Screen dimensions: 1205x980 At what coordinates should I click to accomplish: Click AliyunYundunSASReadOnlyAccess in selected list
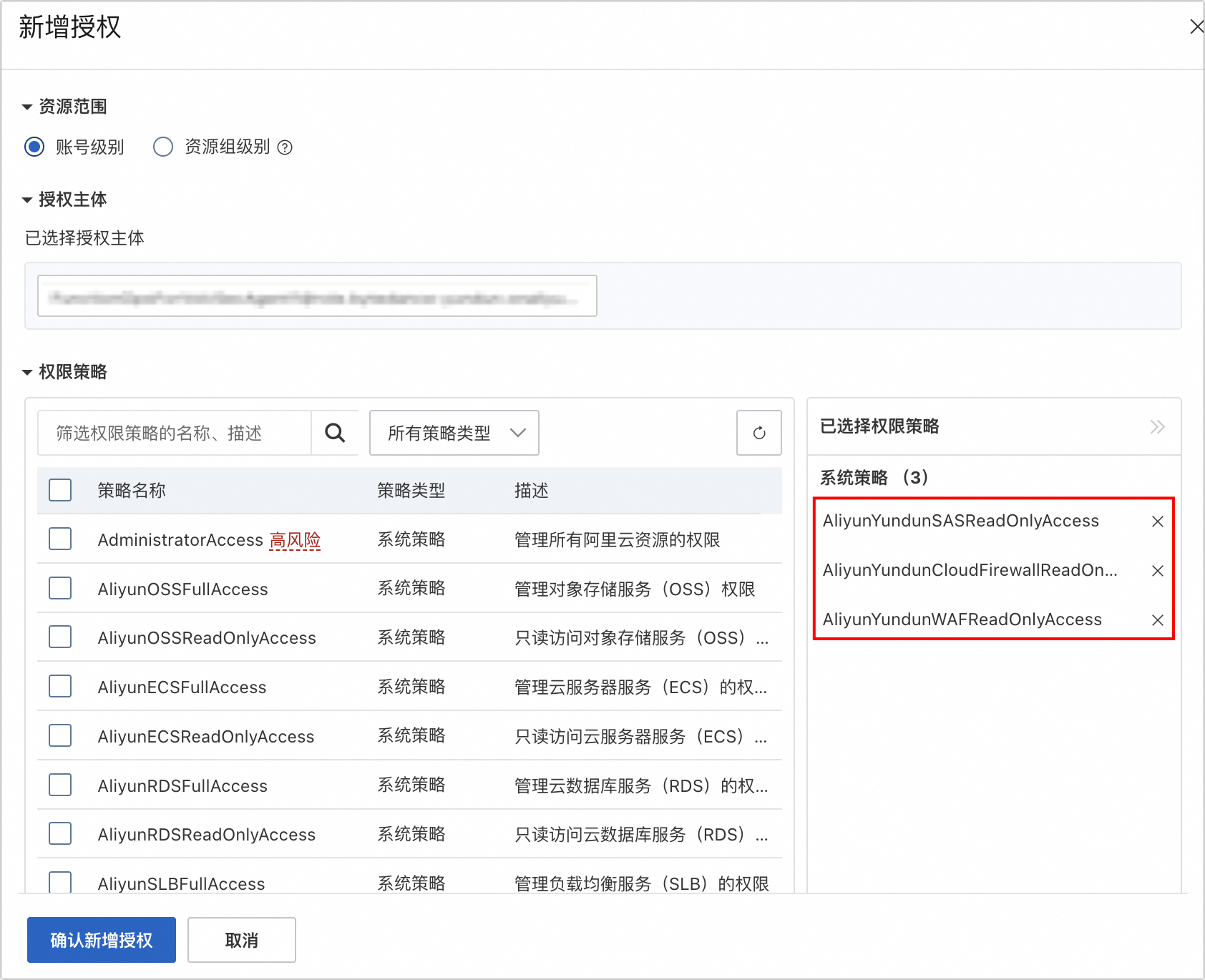[x=961, y=521]
